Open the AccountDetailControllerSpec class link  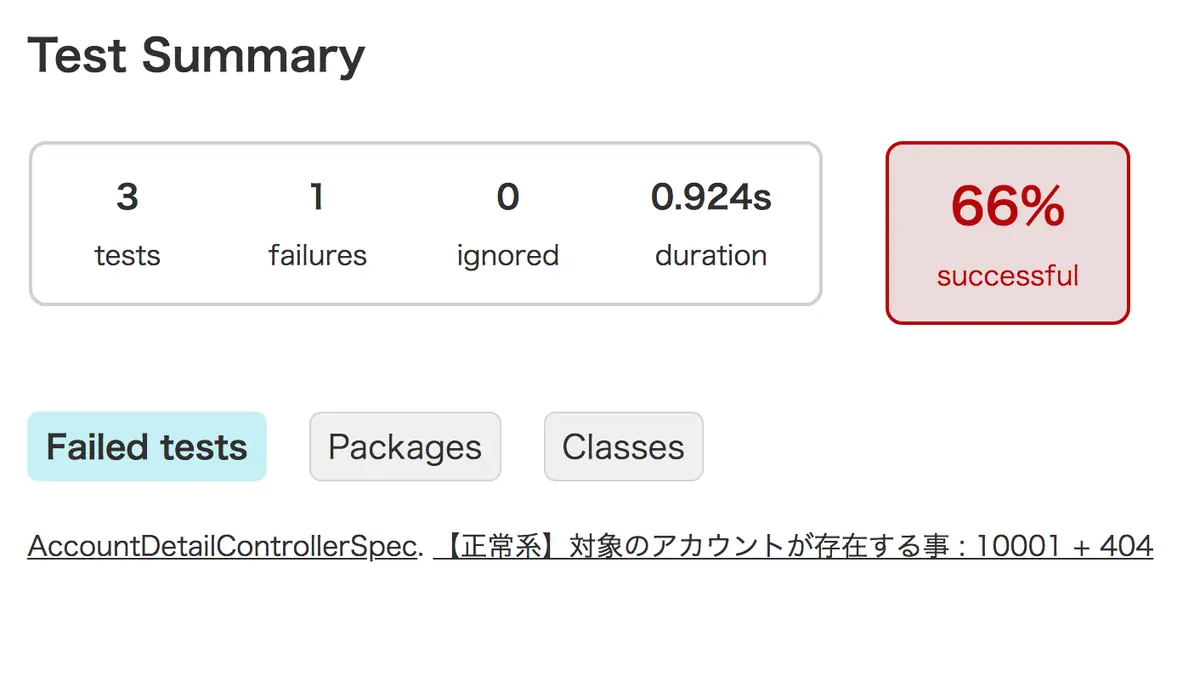point(222,546)
